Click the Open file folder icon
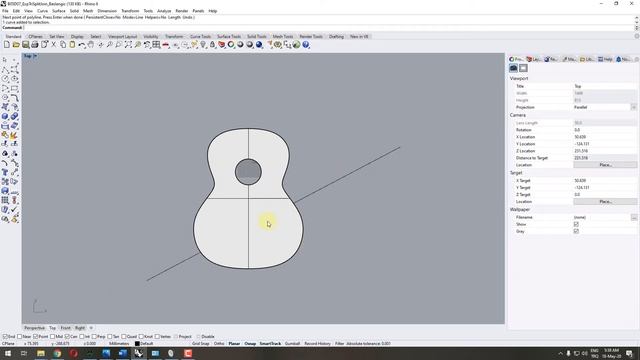 pyautogui.click(x=16, y=44)
